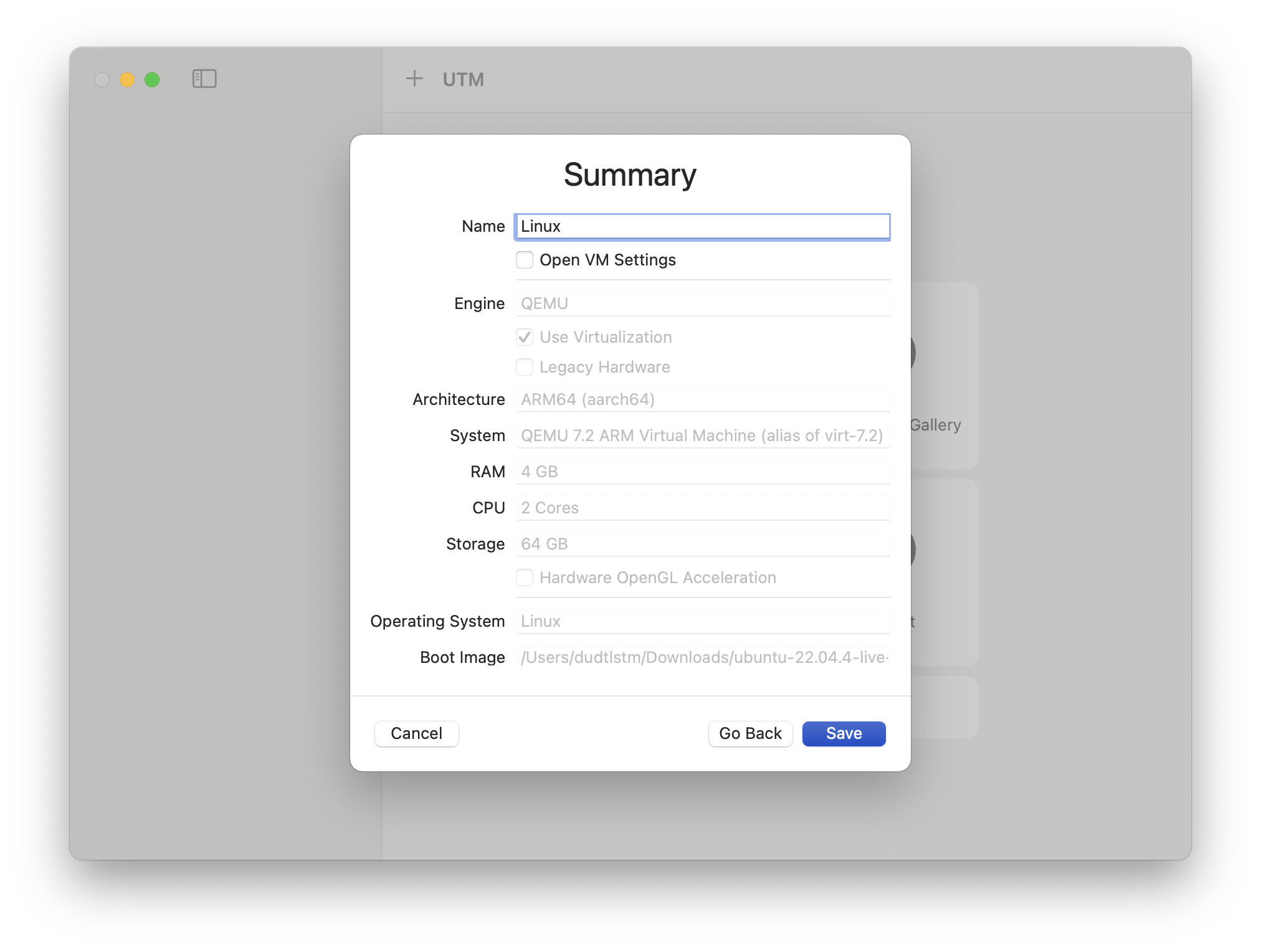This screenshot has width=1261, height=952.
Task: Click into the Name text field
Action: click(702, 226)
